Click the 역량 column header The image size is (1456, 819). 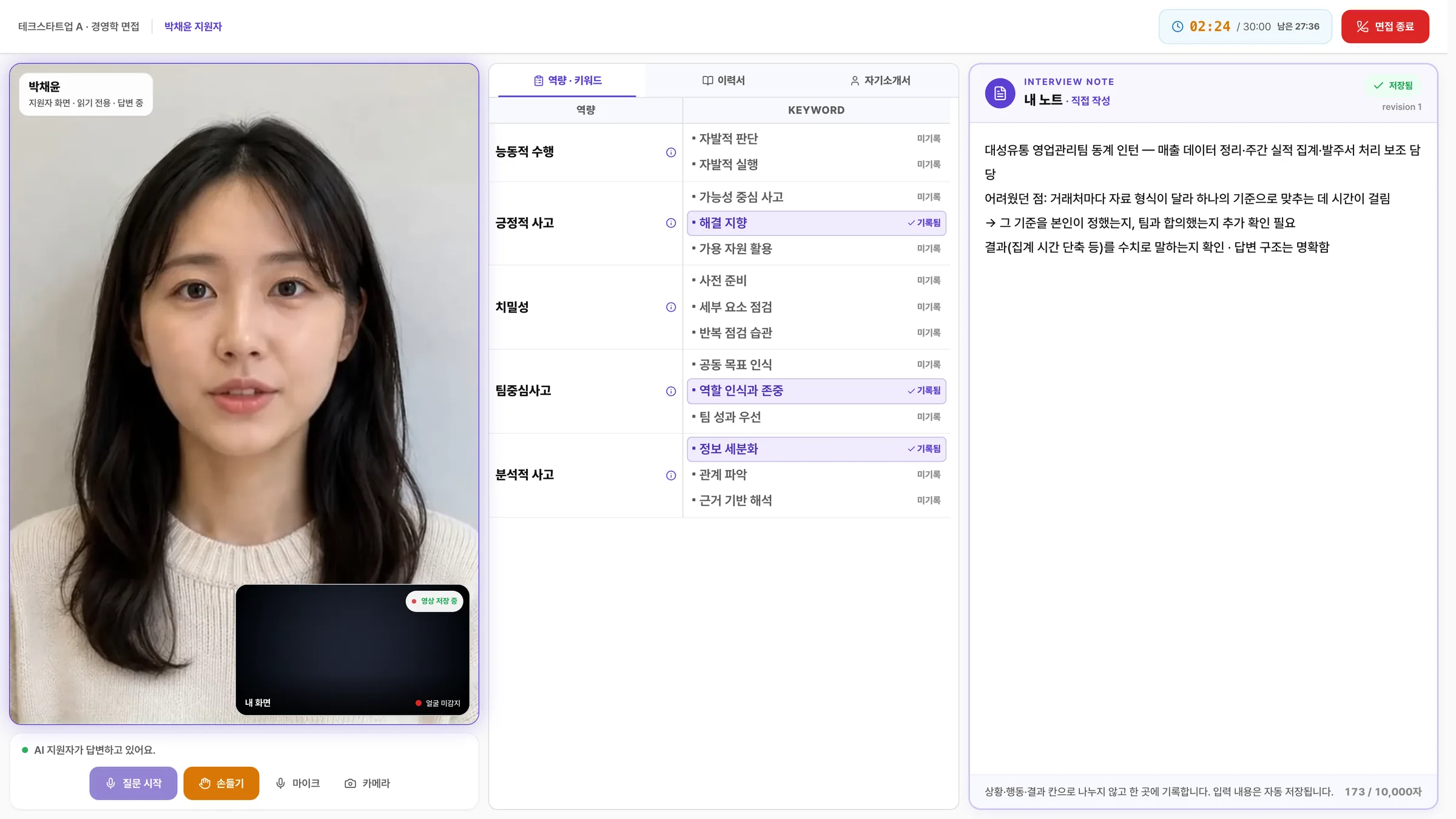(x=585, y=110)
